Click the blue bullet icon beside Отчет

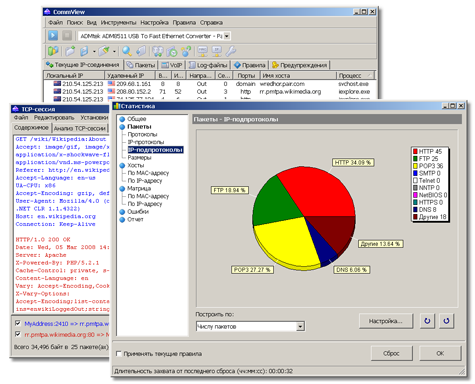pyautogui.click(x=122, y=220)
